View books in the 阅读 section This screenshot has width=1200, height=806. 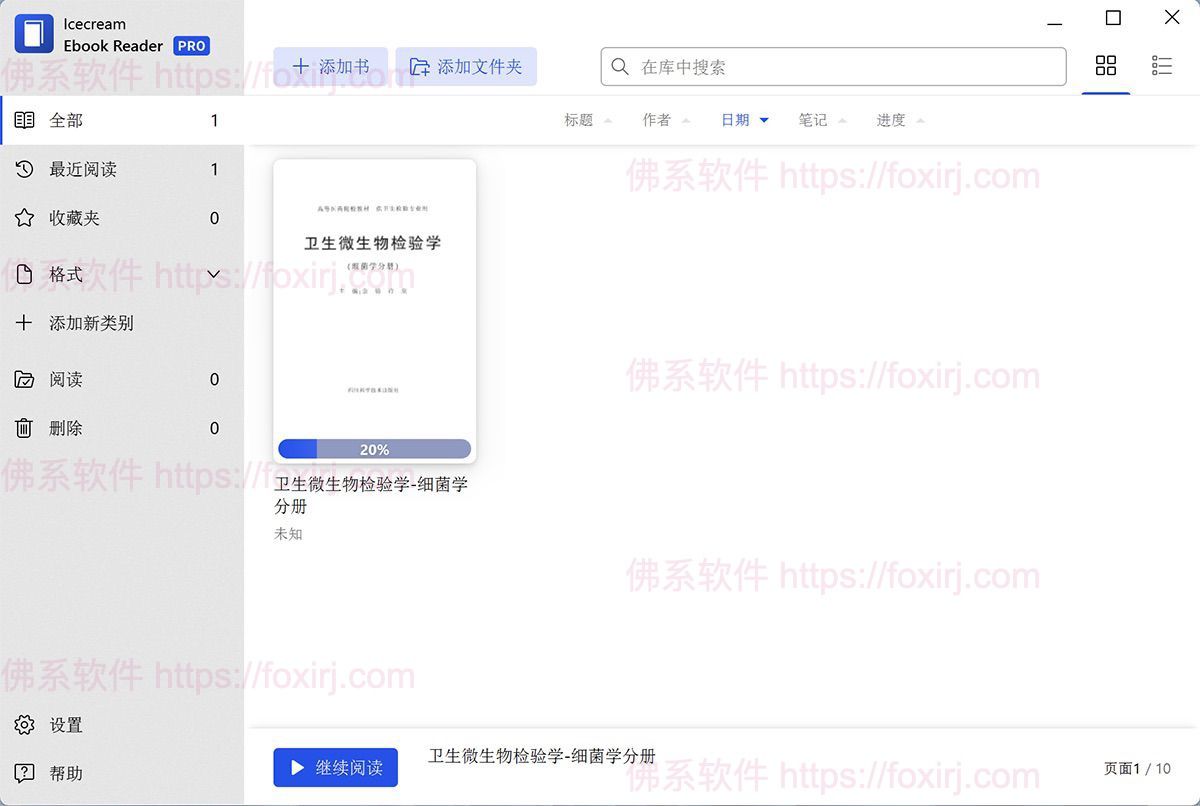tap(66, 379)
